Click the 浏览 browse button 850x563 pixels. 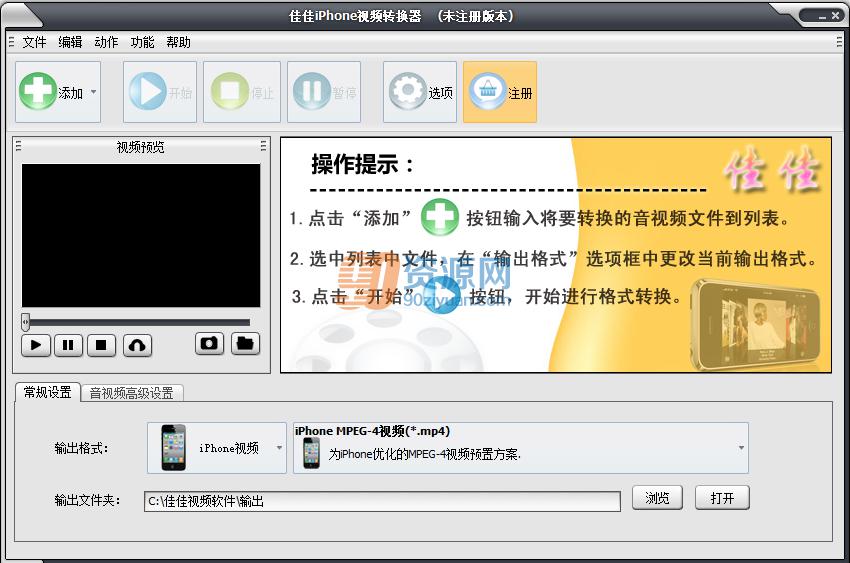(657, 497)
